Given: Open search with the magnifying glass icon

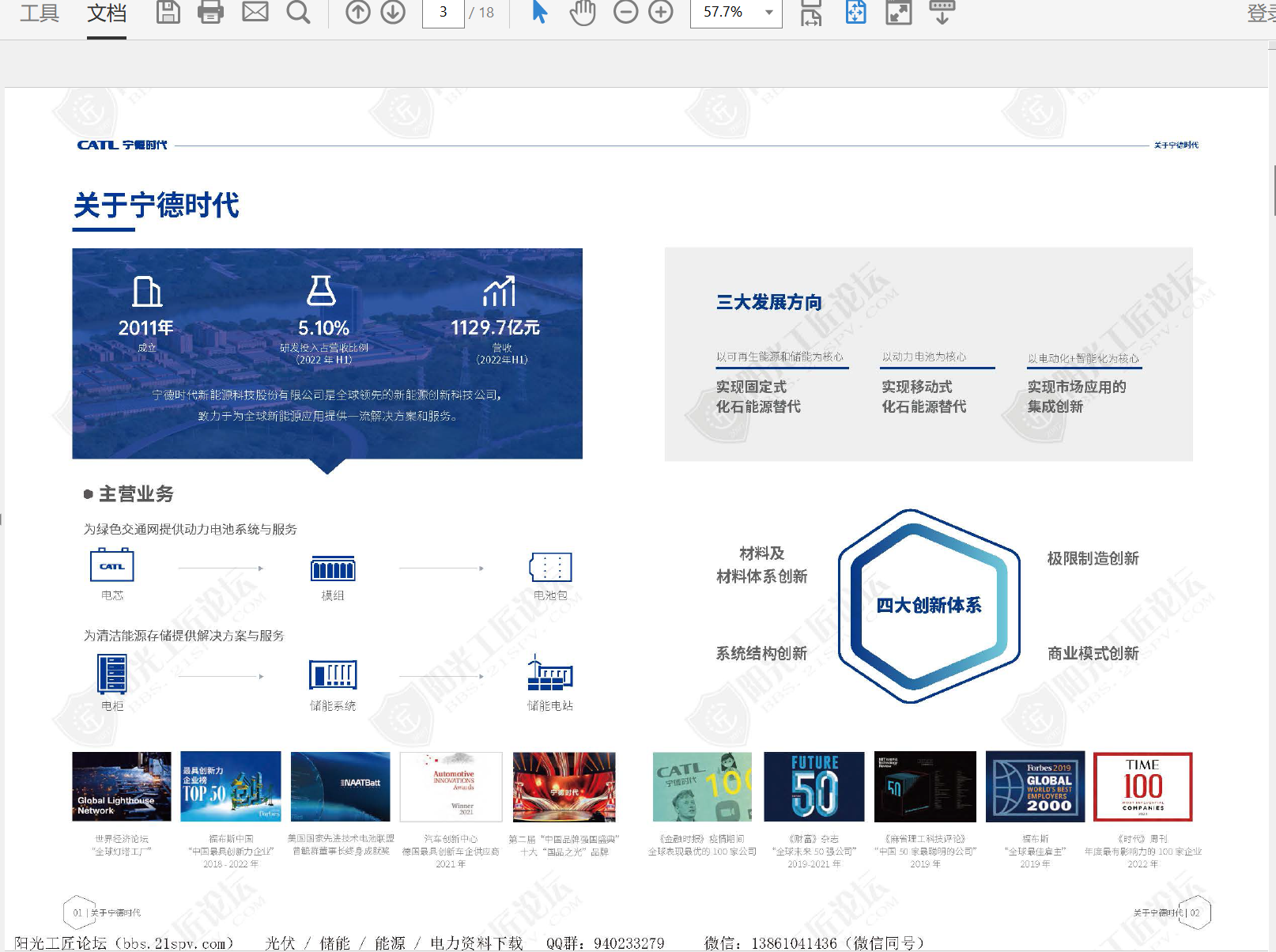Looking at the screenshot, I should click(x=298, y=12).
